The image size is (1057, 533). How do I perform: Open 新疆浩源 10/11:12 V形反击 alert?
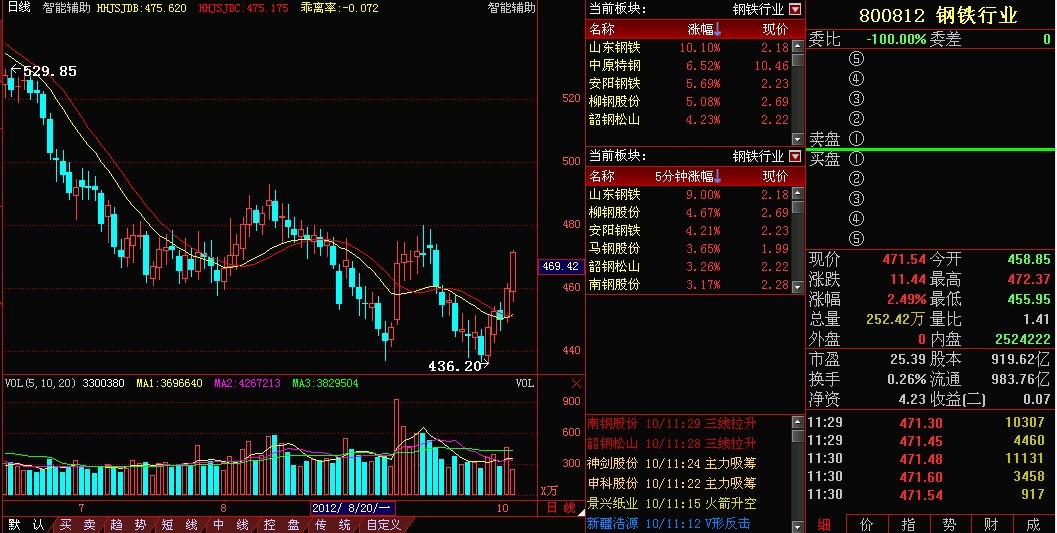click(x=669, y=524)
